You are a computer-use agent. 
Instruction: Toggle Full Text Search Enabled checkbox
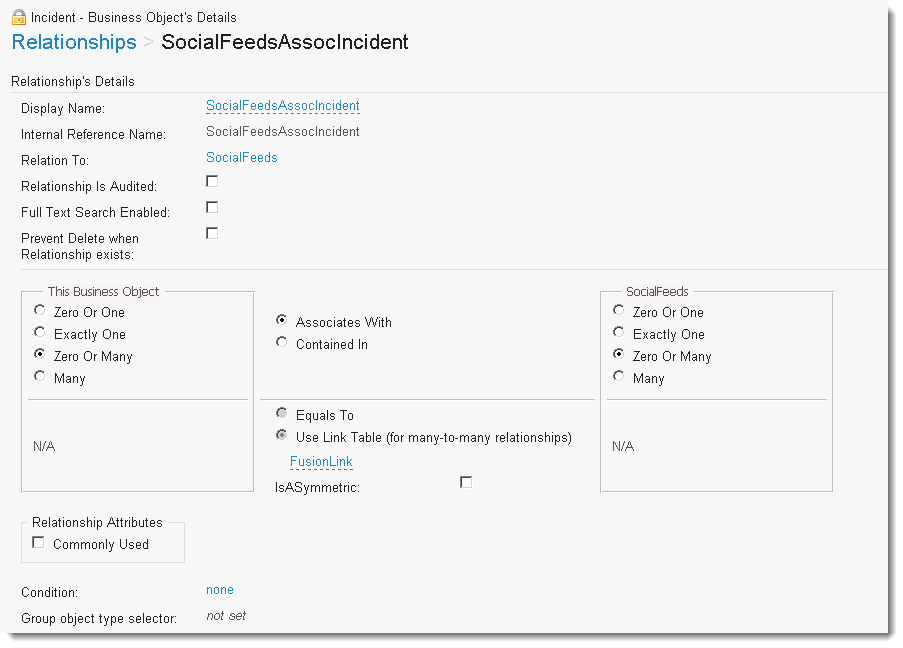tap(212, 207)
